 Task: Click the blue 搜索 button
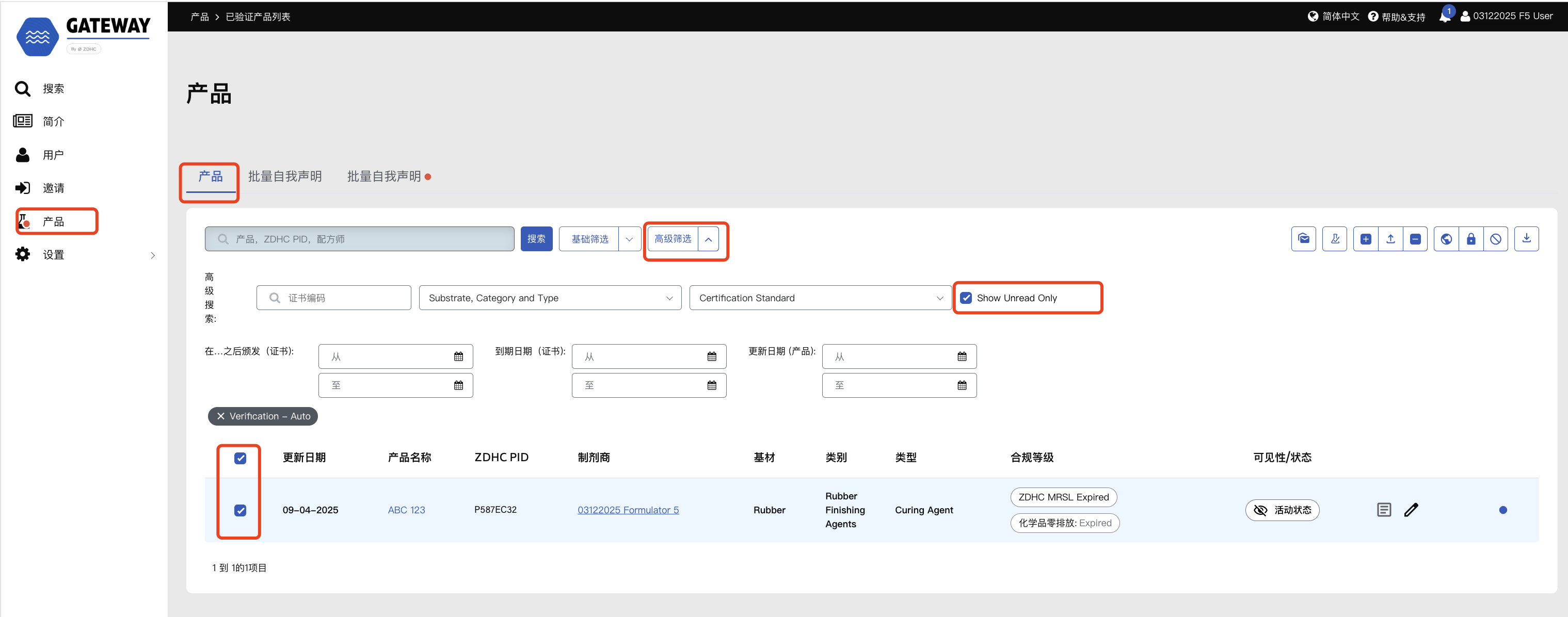tap(536, 239)
